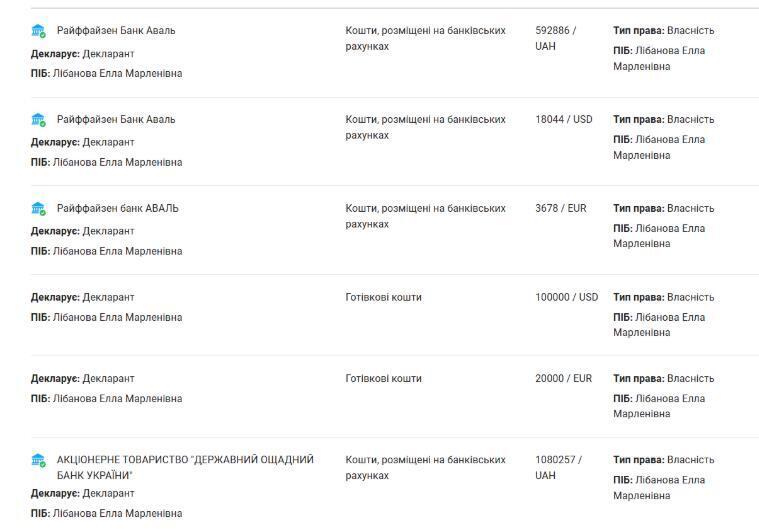Click the asset type text in the 3678 EUR row
Viewport: 759px width, 529px height.
(425, 216)
